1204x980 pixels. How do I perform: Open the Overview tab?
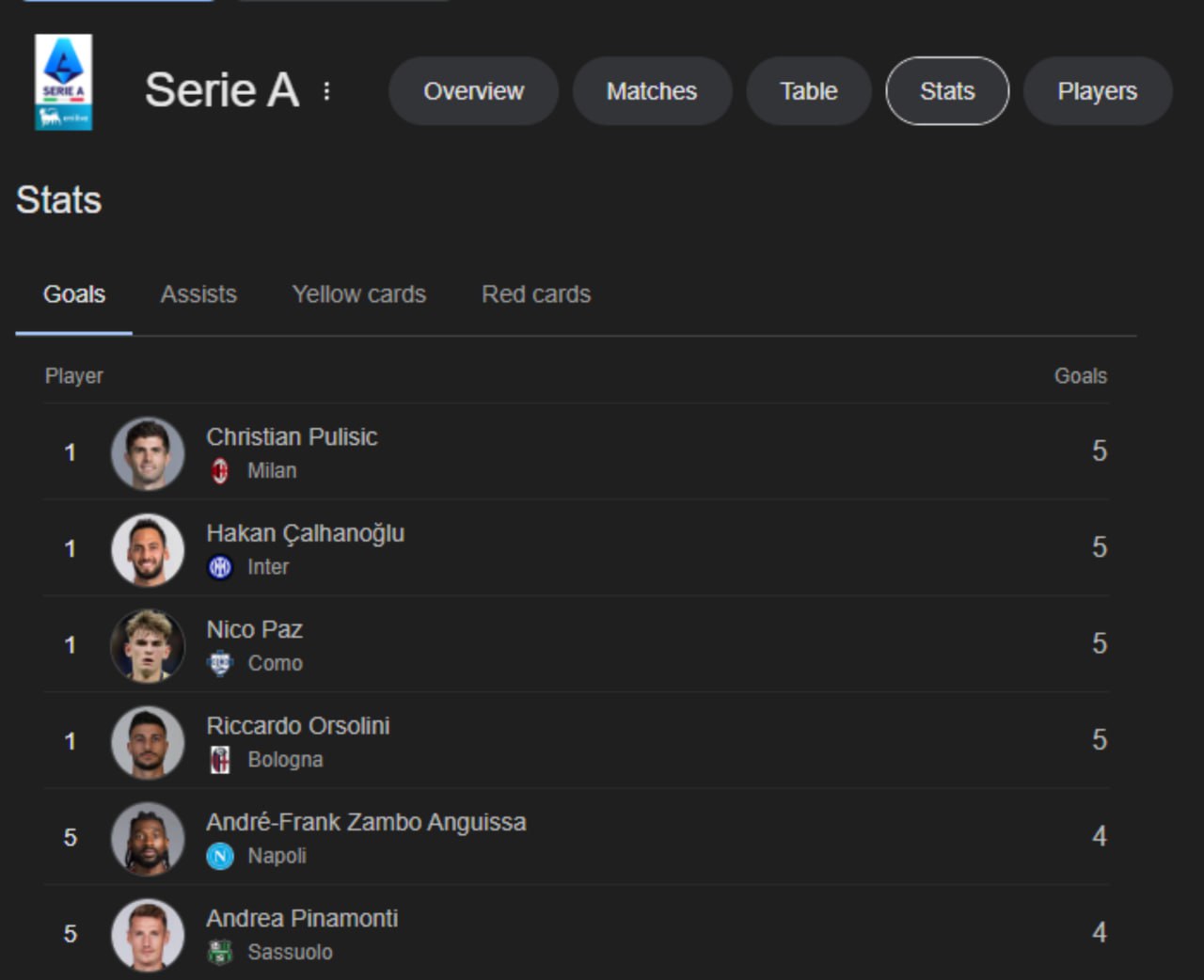click(x=473, y=91)
